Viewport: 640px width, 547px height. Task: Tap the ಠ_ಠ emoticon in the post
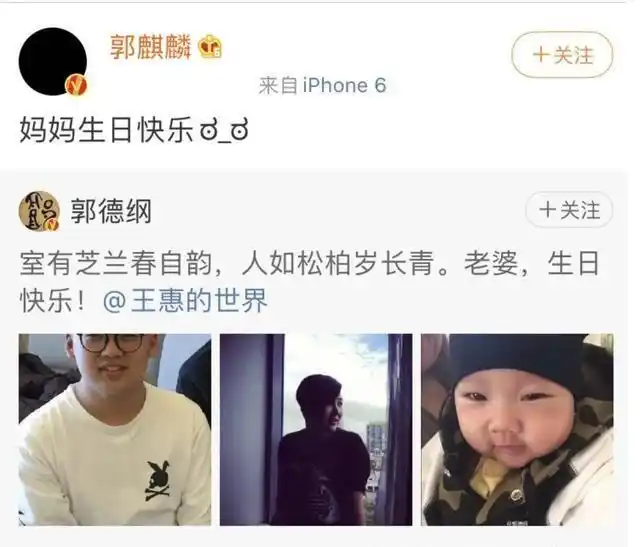coord(224,131)
